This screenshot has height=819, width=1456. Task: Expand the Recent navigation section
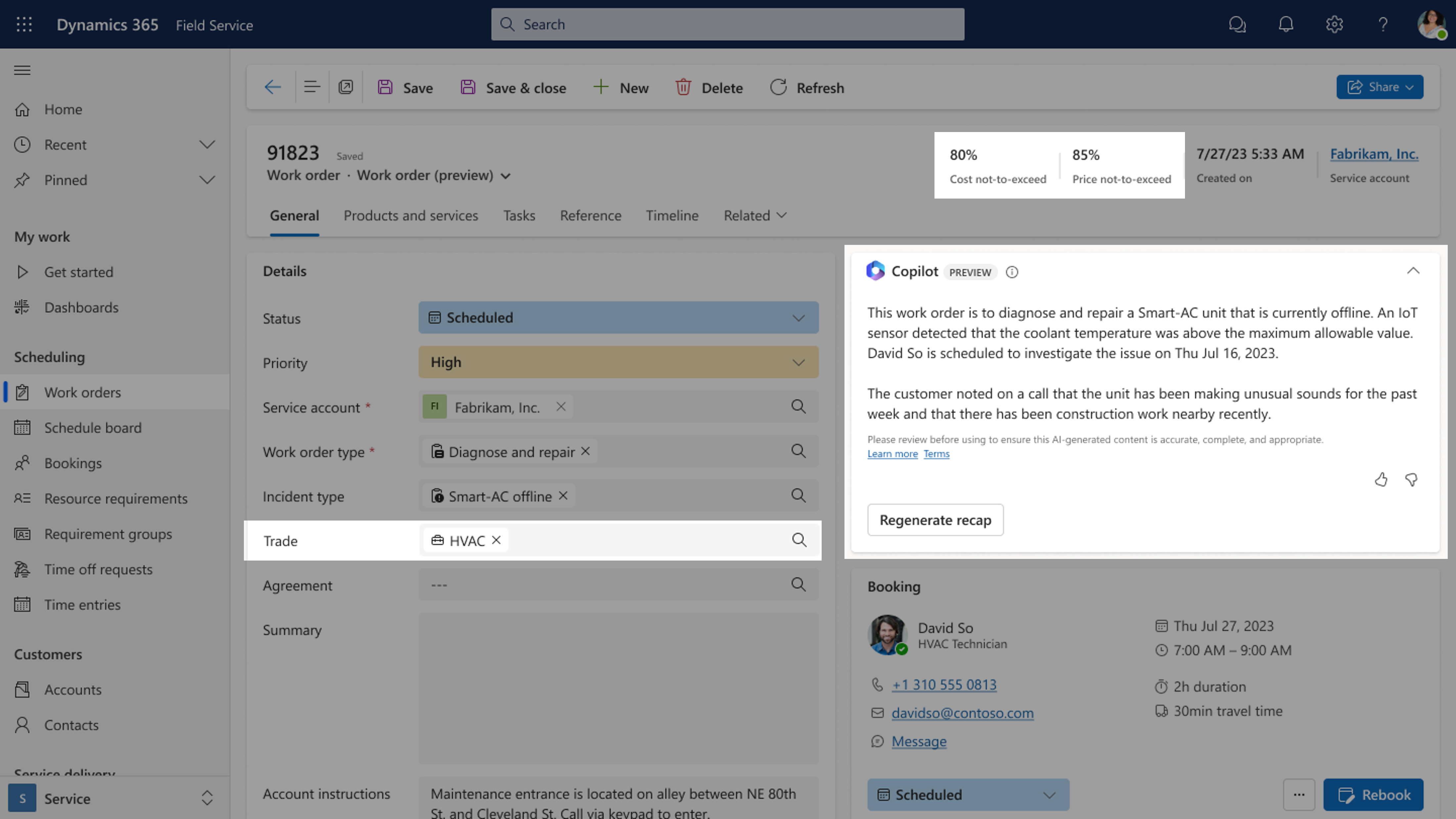click(x=207, y=145)
